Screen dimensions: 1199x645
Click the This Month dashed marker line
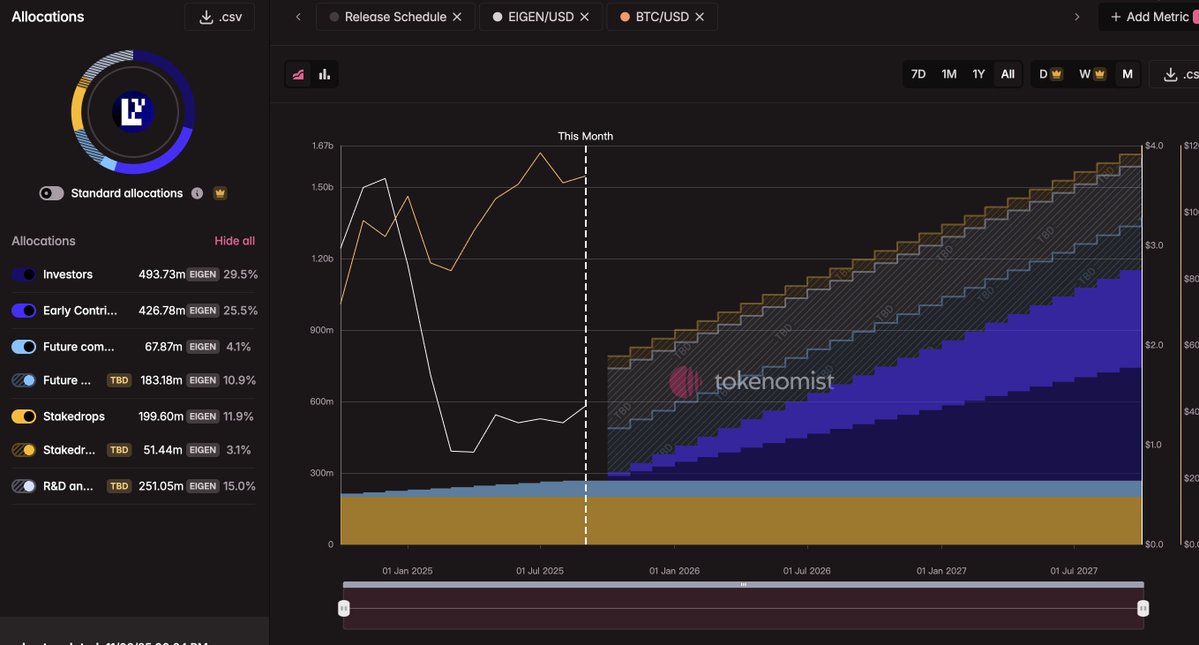click(x=586, y=344)
